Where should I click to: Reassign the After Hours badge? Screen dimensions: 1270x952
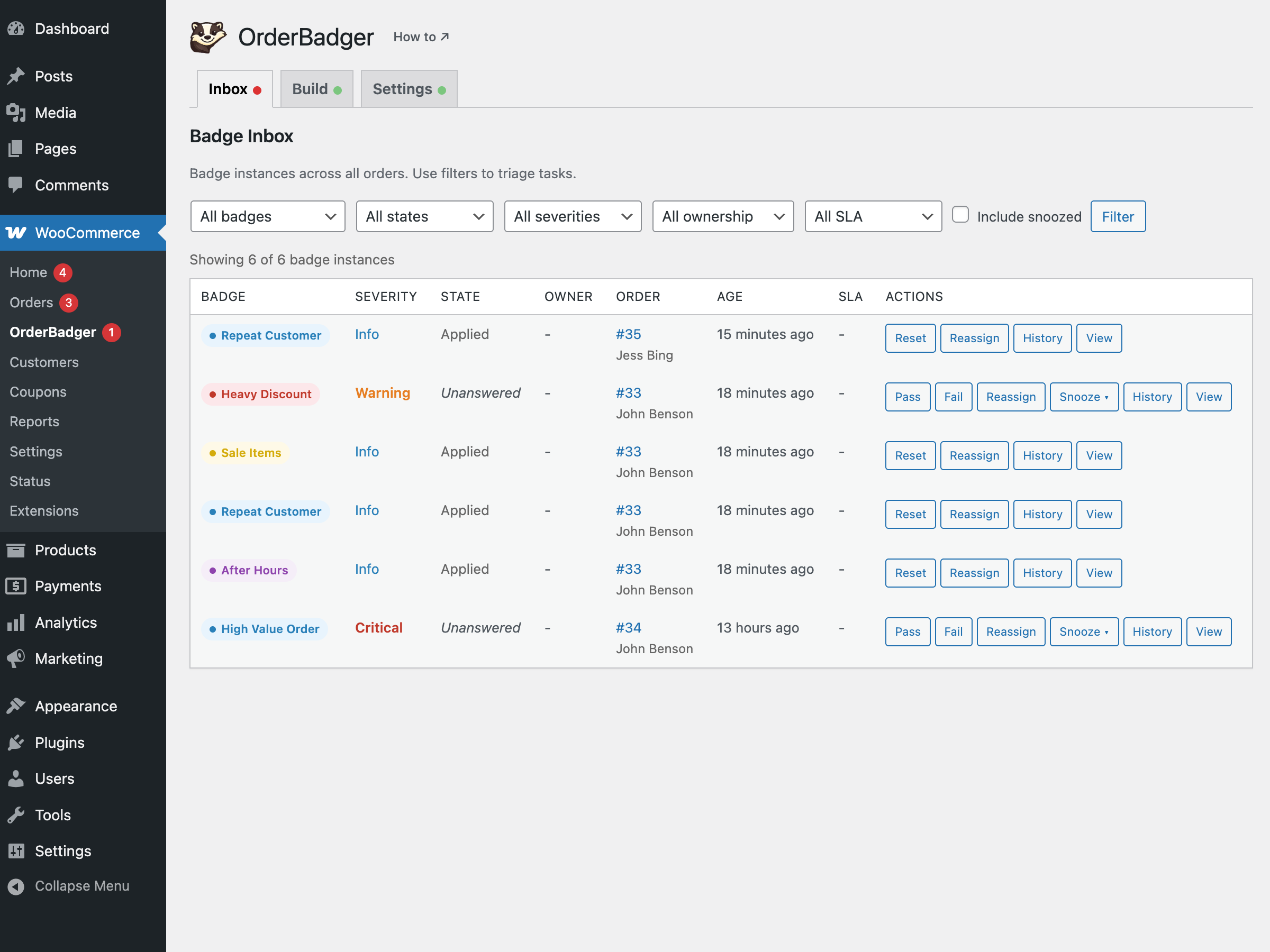(x=974, y=573)
